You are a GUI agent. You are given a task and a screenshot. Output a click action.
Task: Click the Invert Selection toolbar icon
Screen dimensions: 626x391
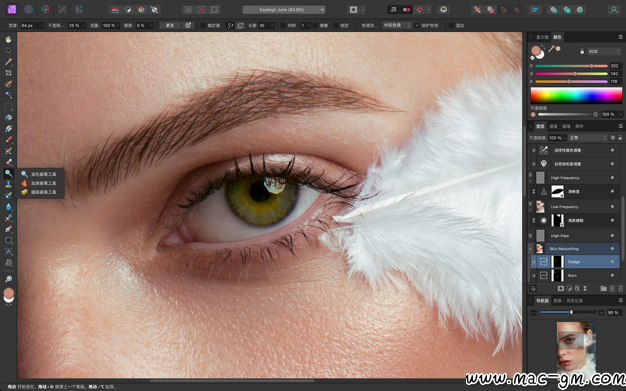(x=215, y=10)
